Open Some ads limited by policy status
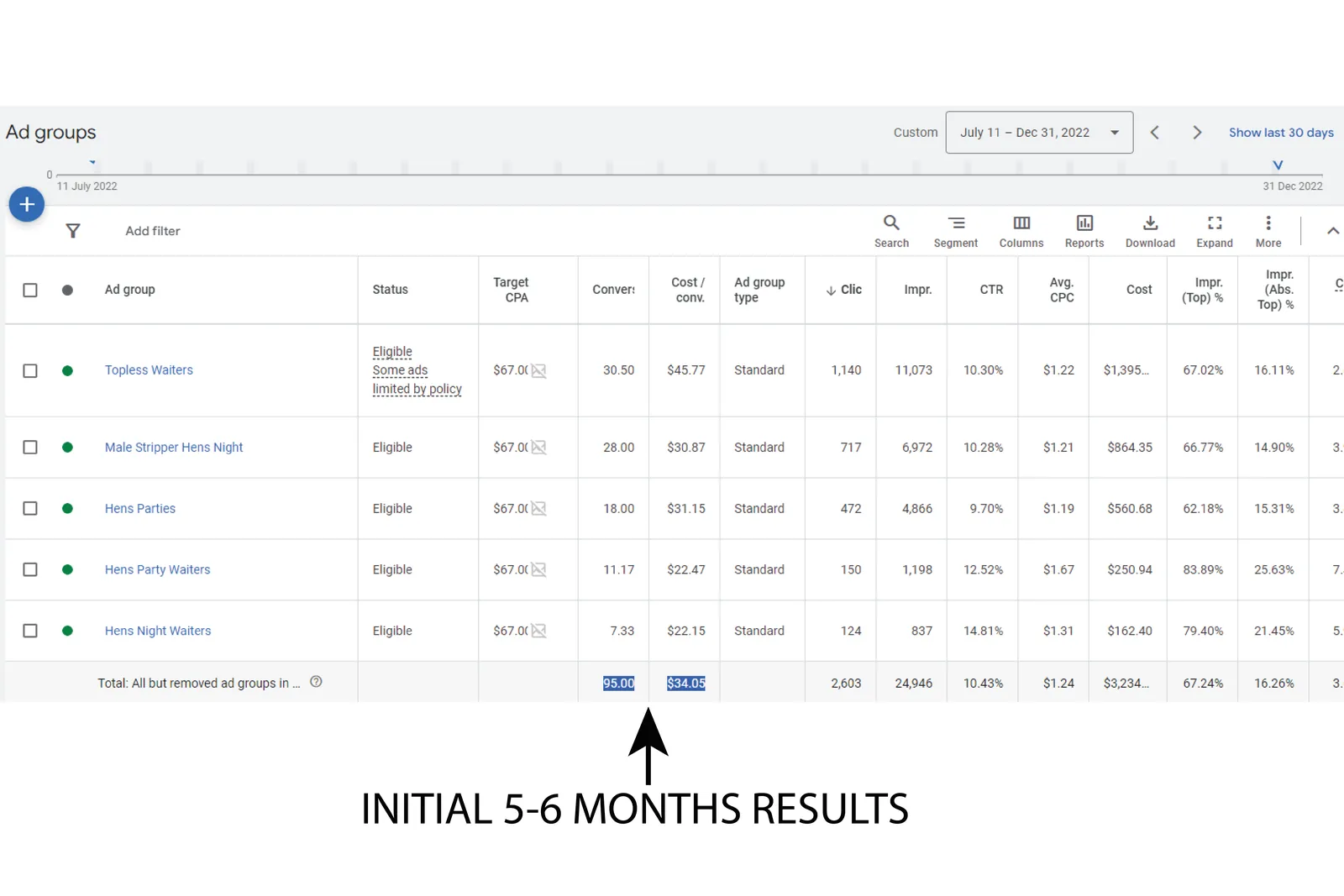Screen dimensions: 1344x896 point(417,380)
